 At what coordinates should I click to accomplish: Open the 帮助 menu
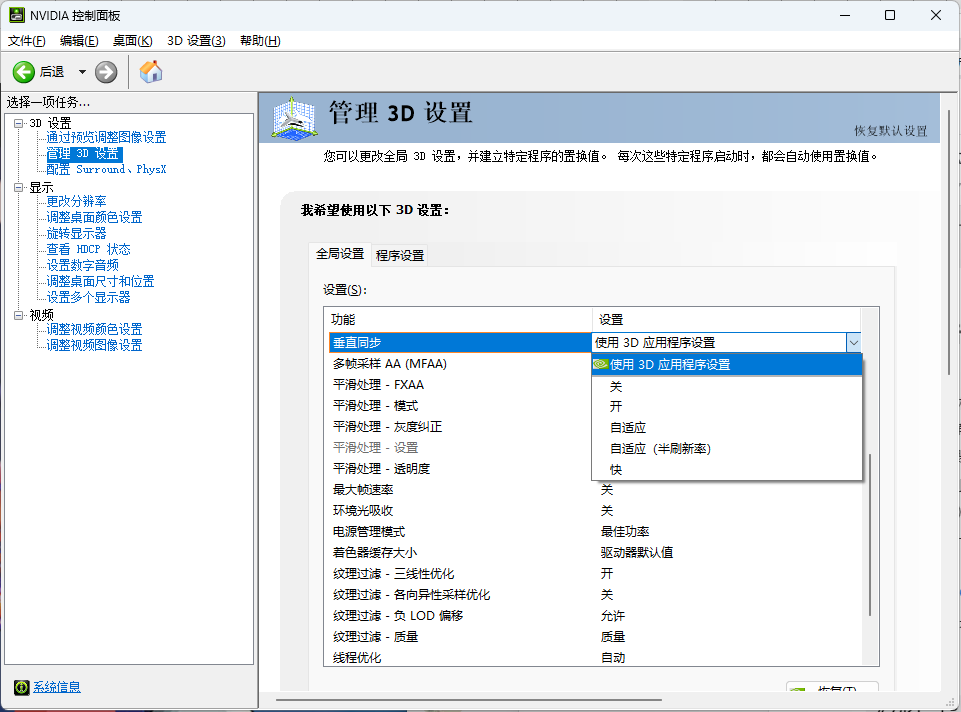(259, 40)
